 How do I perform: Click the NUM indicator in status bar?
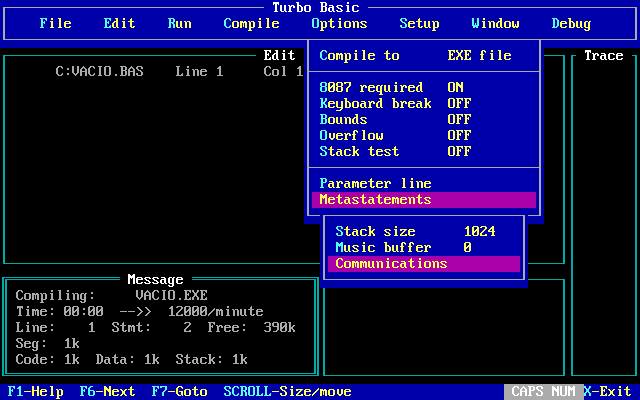click(564, 391)
